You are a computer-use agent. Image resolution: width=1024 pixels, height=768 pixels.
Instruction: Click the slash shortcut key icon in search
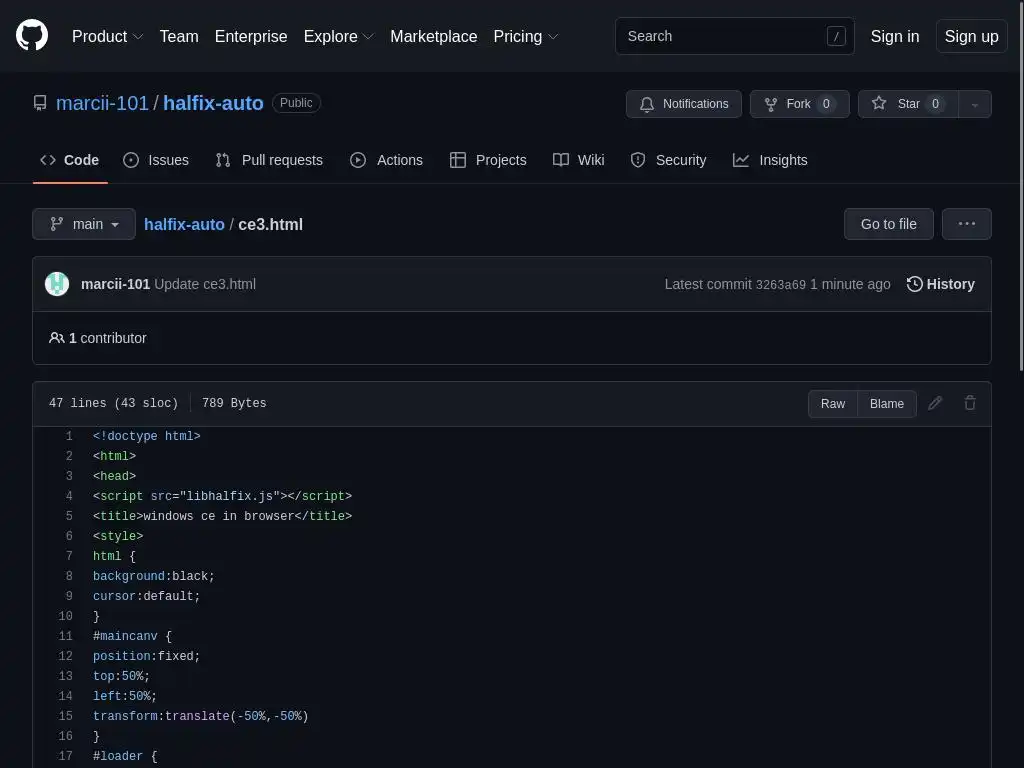click(x=836, y=36)
